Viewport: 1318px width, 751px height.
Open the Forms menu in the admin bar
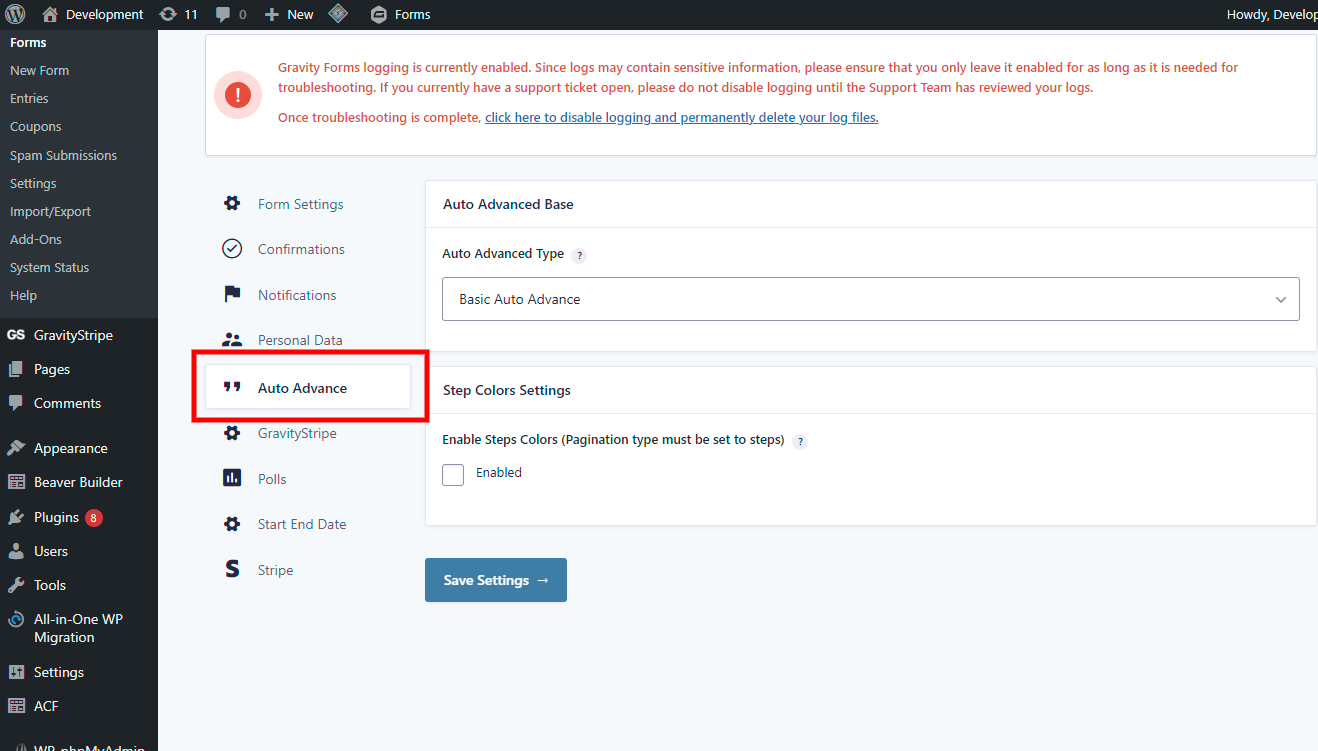coord(400,14)
